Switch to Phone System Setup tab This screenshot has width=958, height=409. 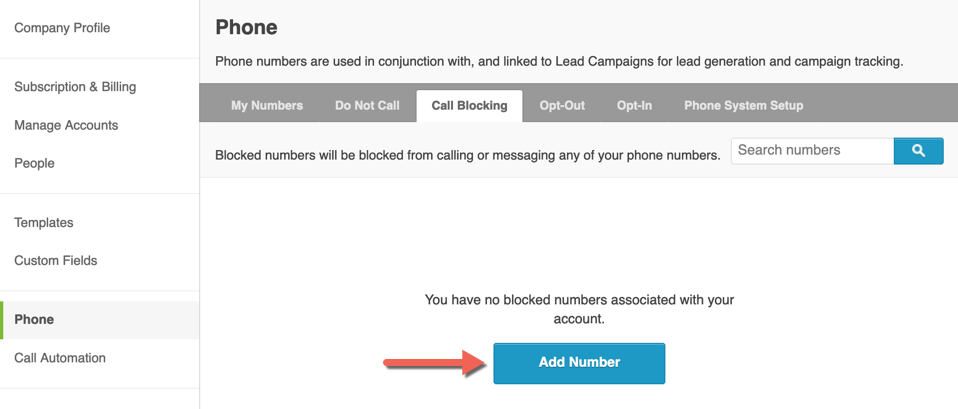tap(743, 105)
